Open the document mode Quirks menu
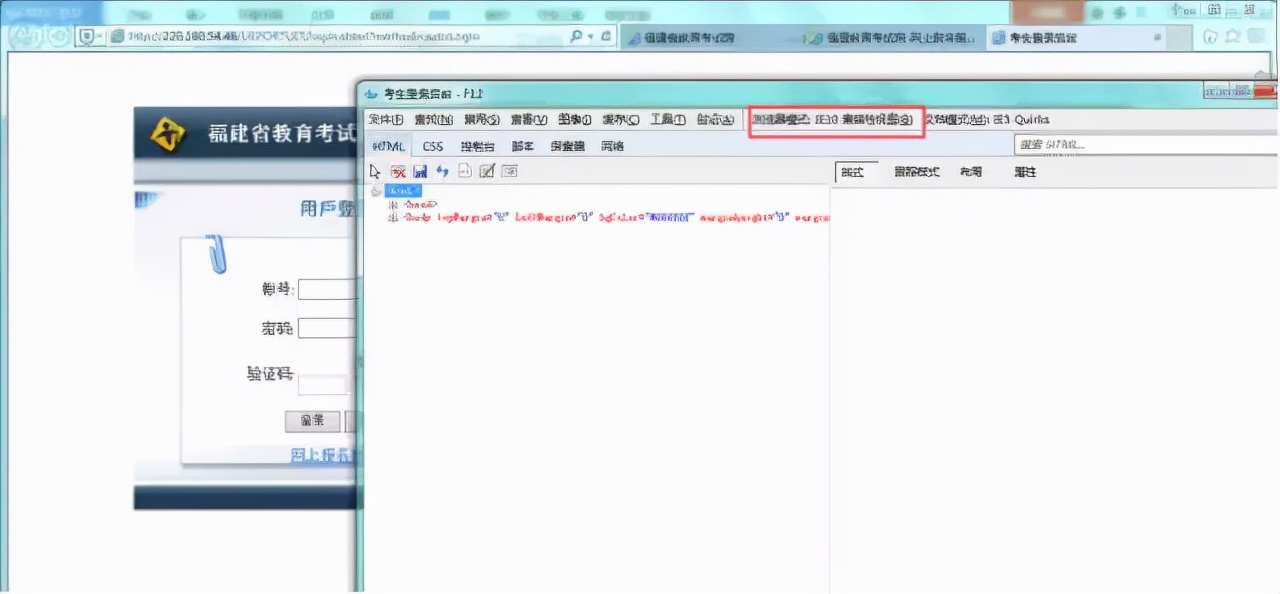 pyautogui.click(x=986, y=120)
